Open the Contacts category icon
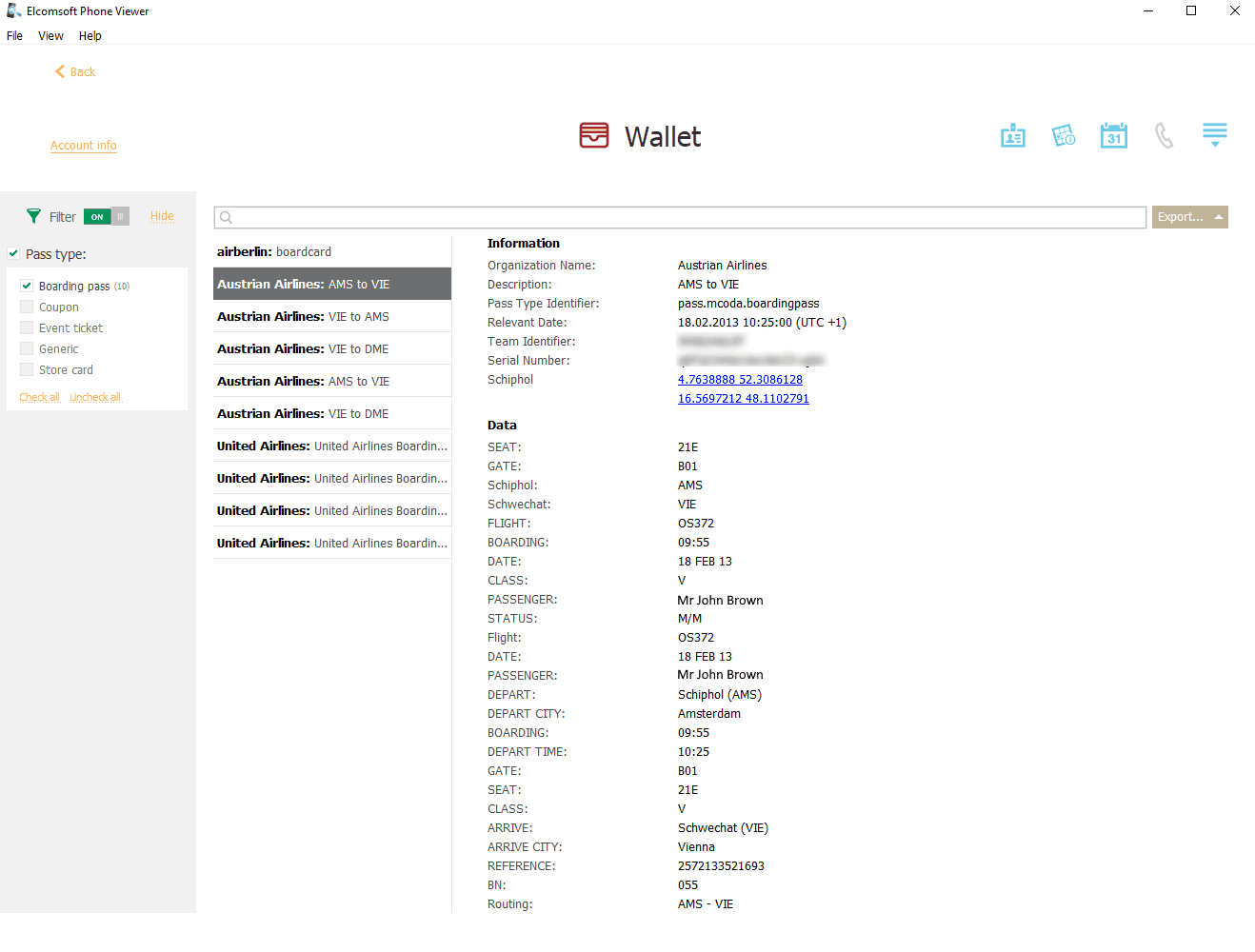 [x=1013, y=136]
